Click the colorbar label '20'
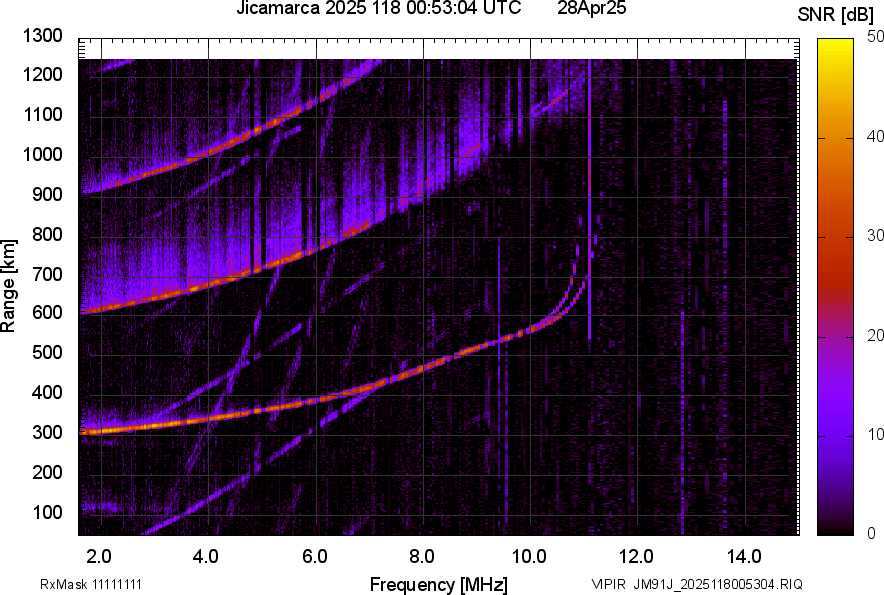884x595 pixels. click(876, 336)
